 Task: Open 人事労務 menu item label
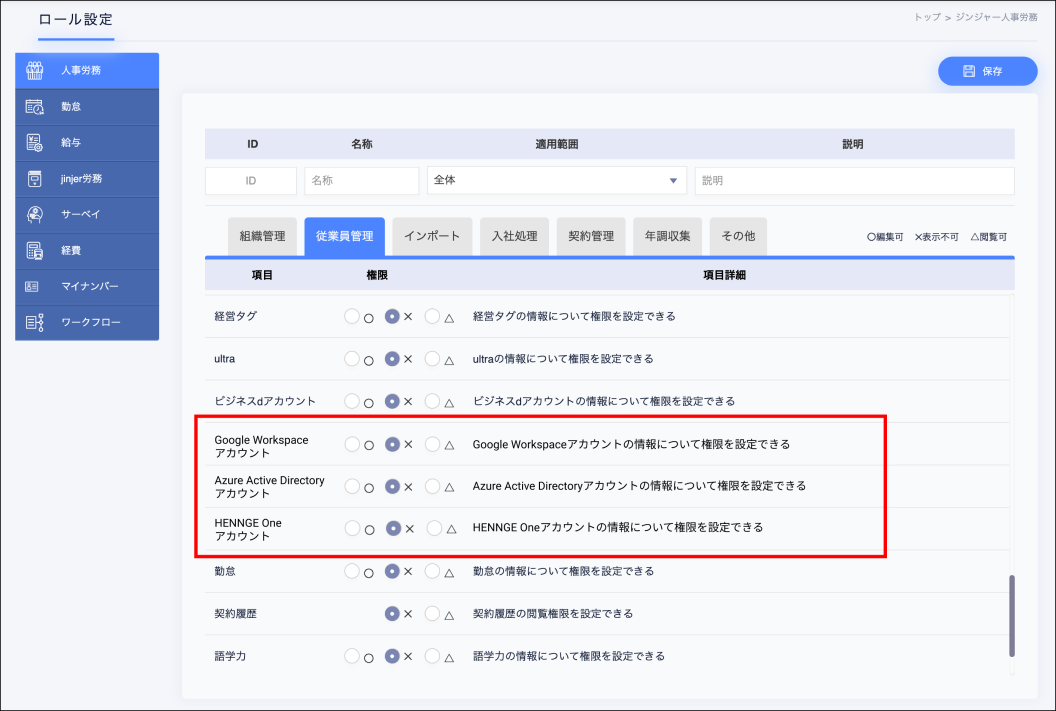(81, 70)
